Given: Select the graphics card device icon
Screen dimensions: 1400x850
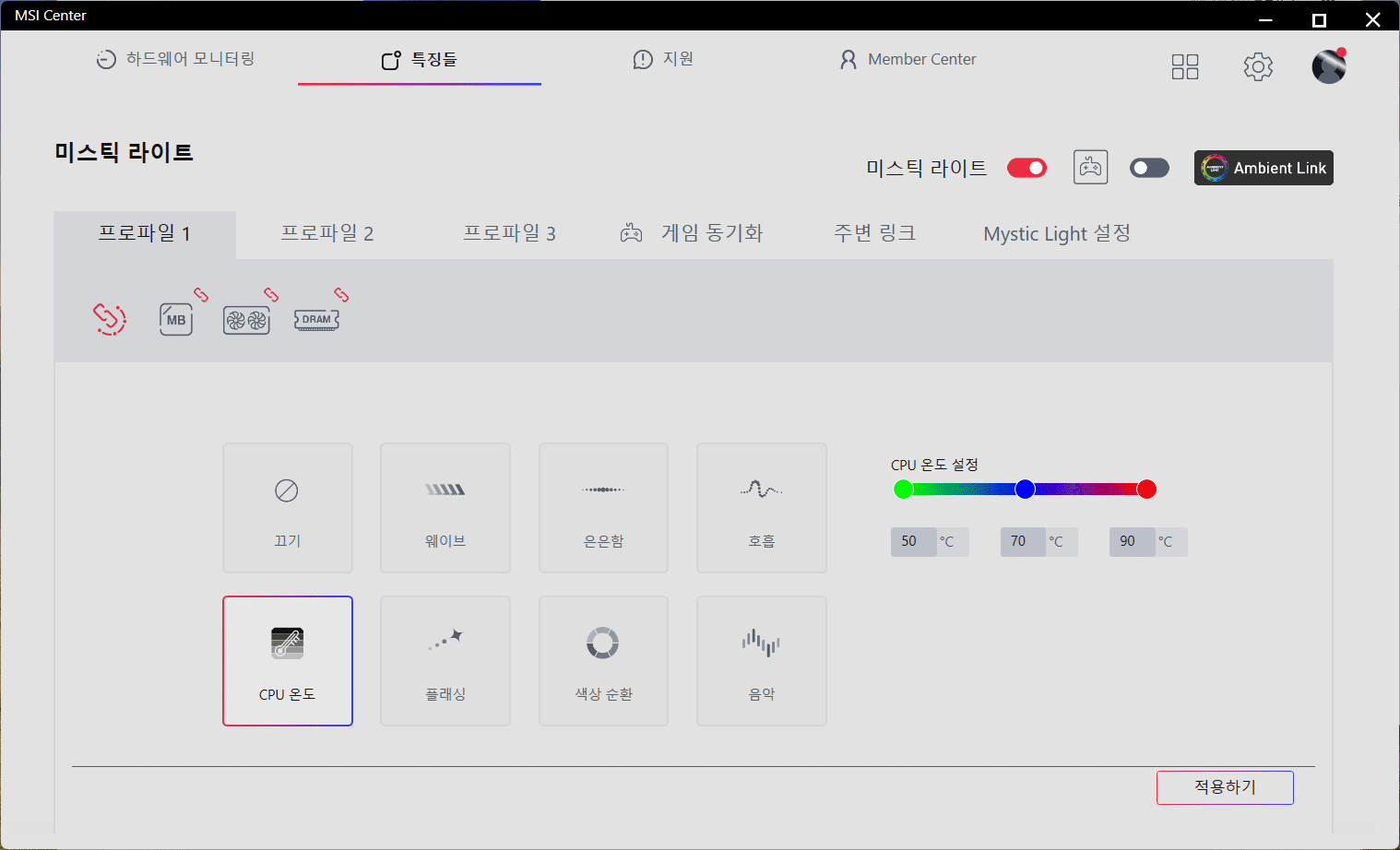Looking at the screenshot, I should point(246,320).
